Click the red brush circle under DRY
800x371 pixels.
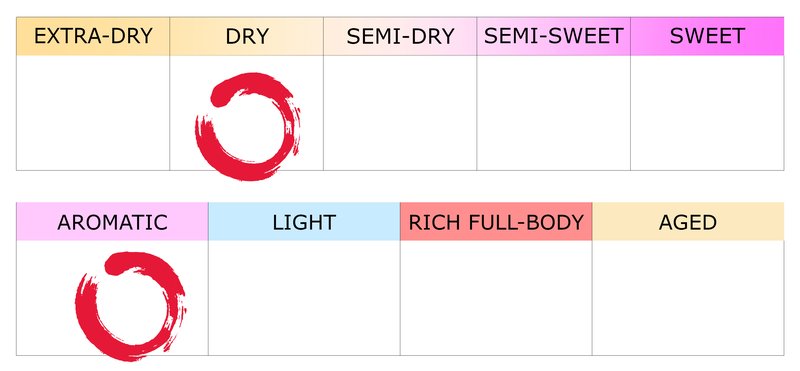point(247,127)
